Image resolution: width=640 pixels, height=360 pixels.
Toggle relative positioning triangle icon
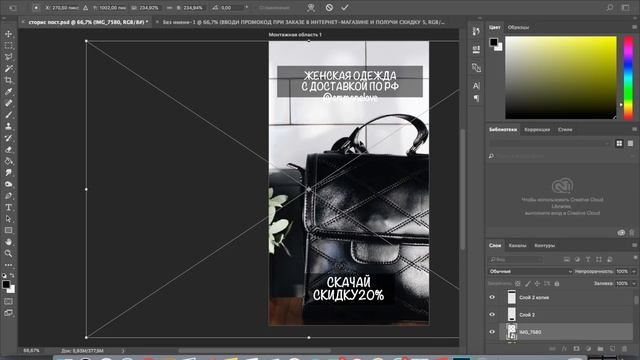[85, 7]
